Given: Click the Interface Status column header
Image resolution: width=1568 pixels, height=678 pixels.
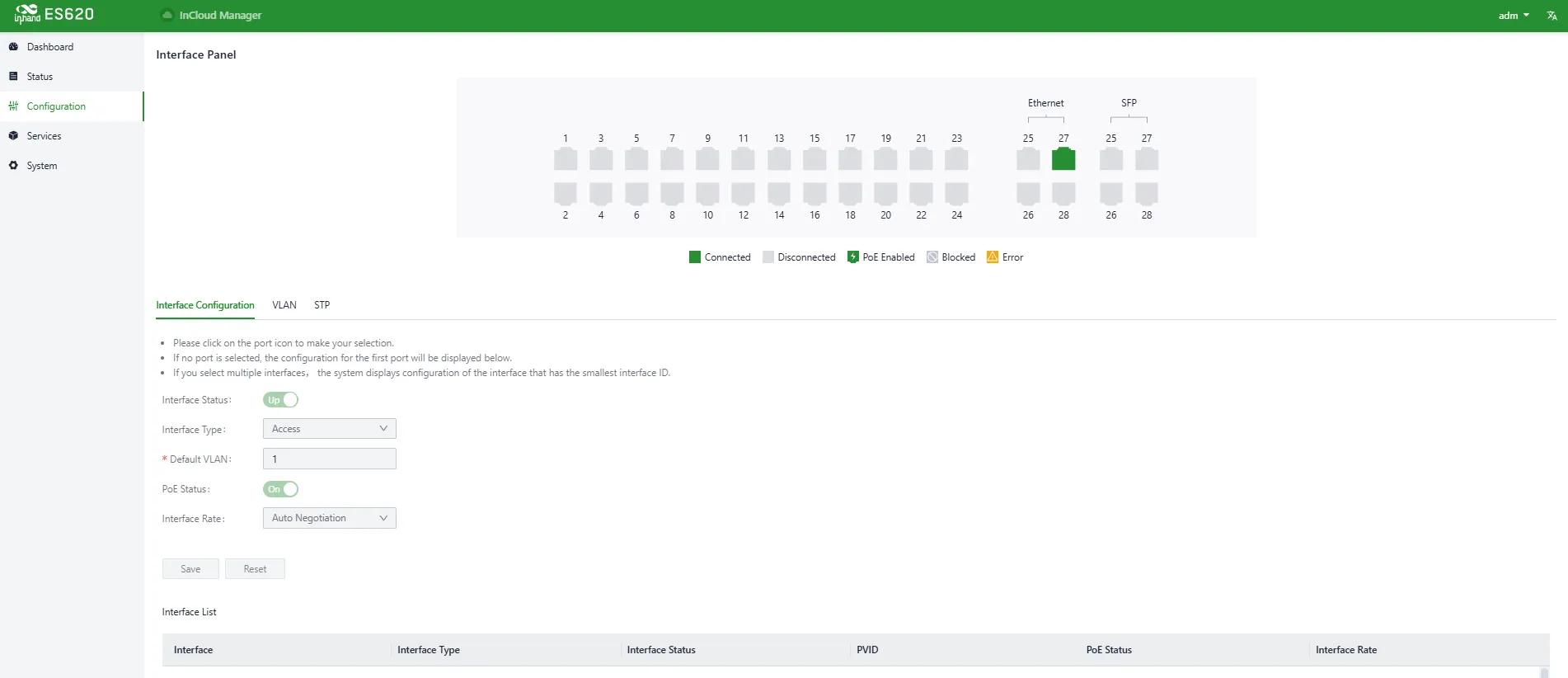Looking at the screenshot, I should (x=661, y=650).
